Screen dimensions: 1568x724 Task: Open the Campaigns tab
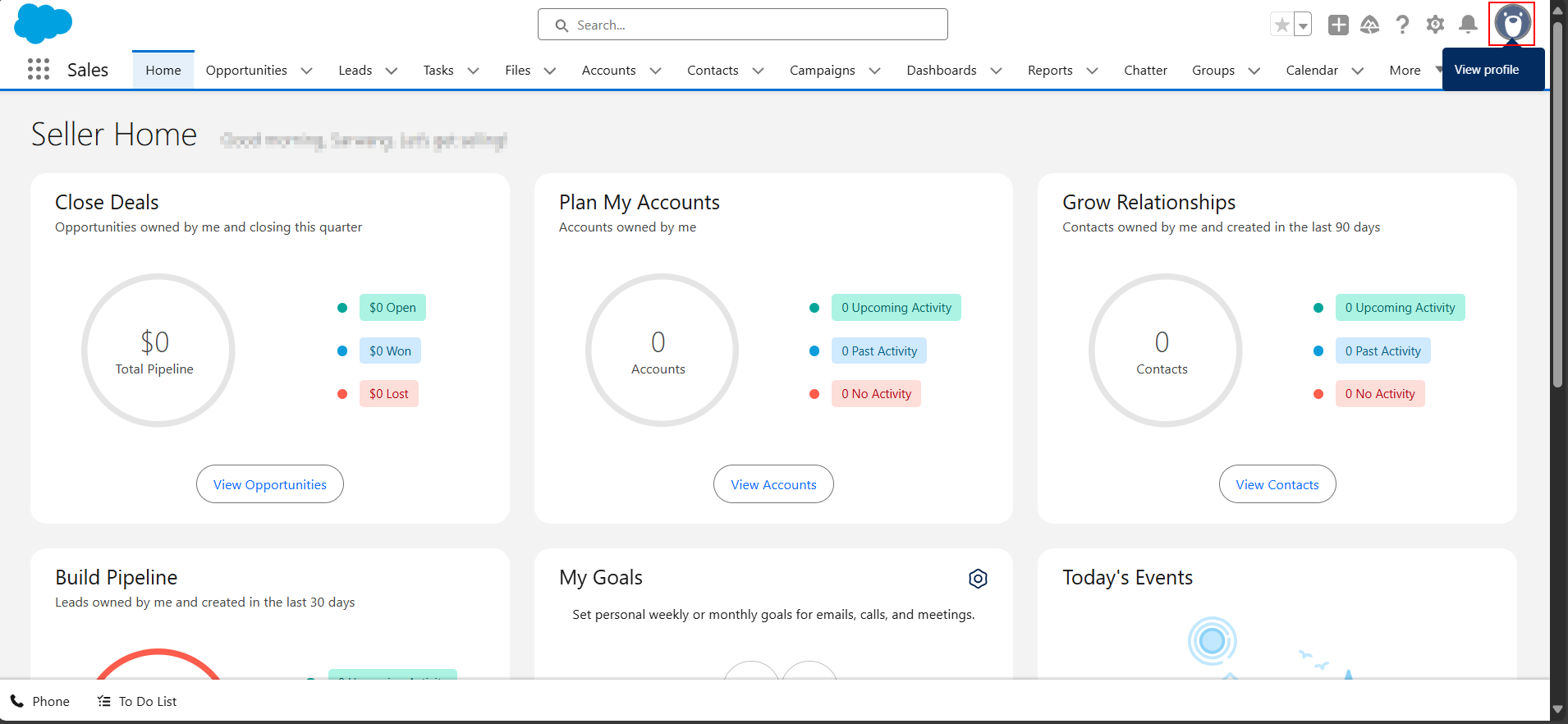(x=822, y=70)
